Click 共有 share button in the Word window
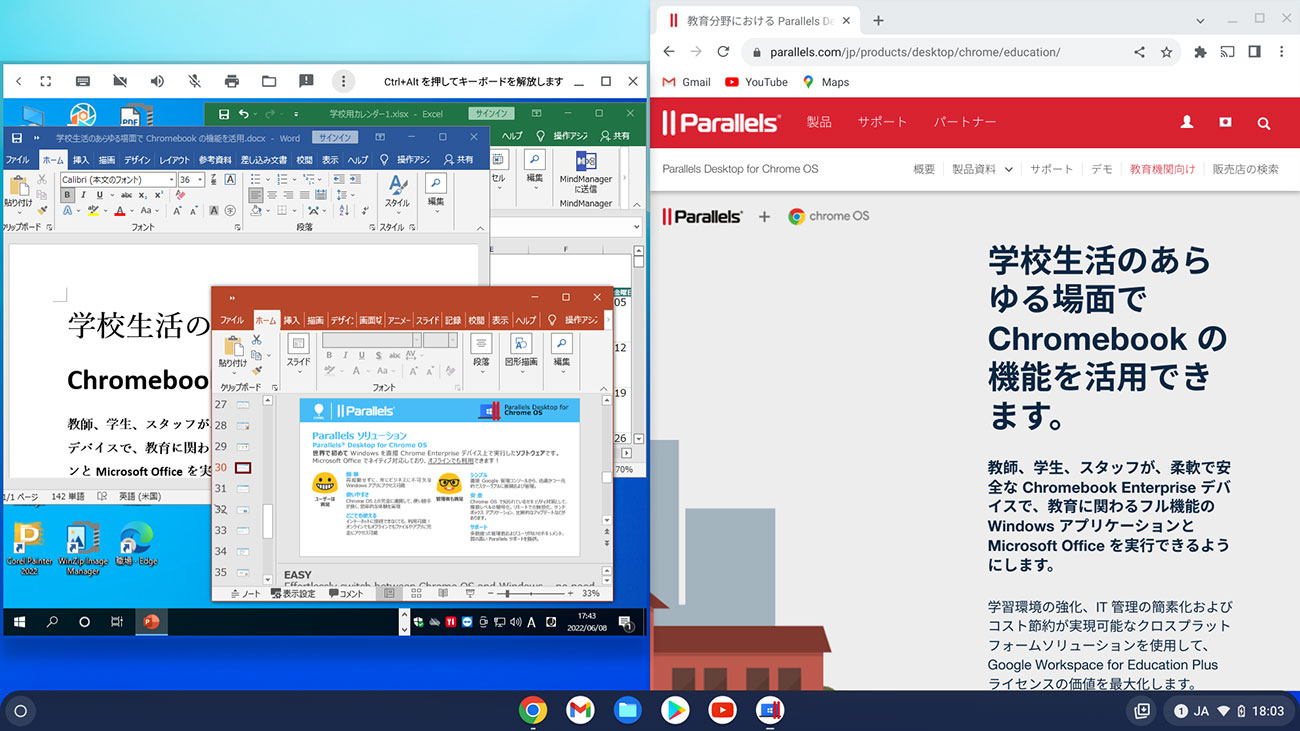 [x=458, y=160]
